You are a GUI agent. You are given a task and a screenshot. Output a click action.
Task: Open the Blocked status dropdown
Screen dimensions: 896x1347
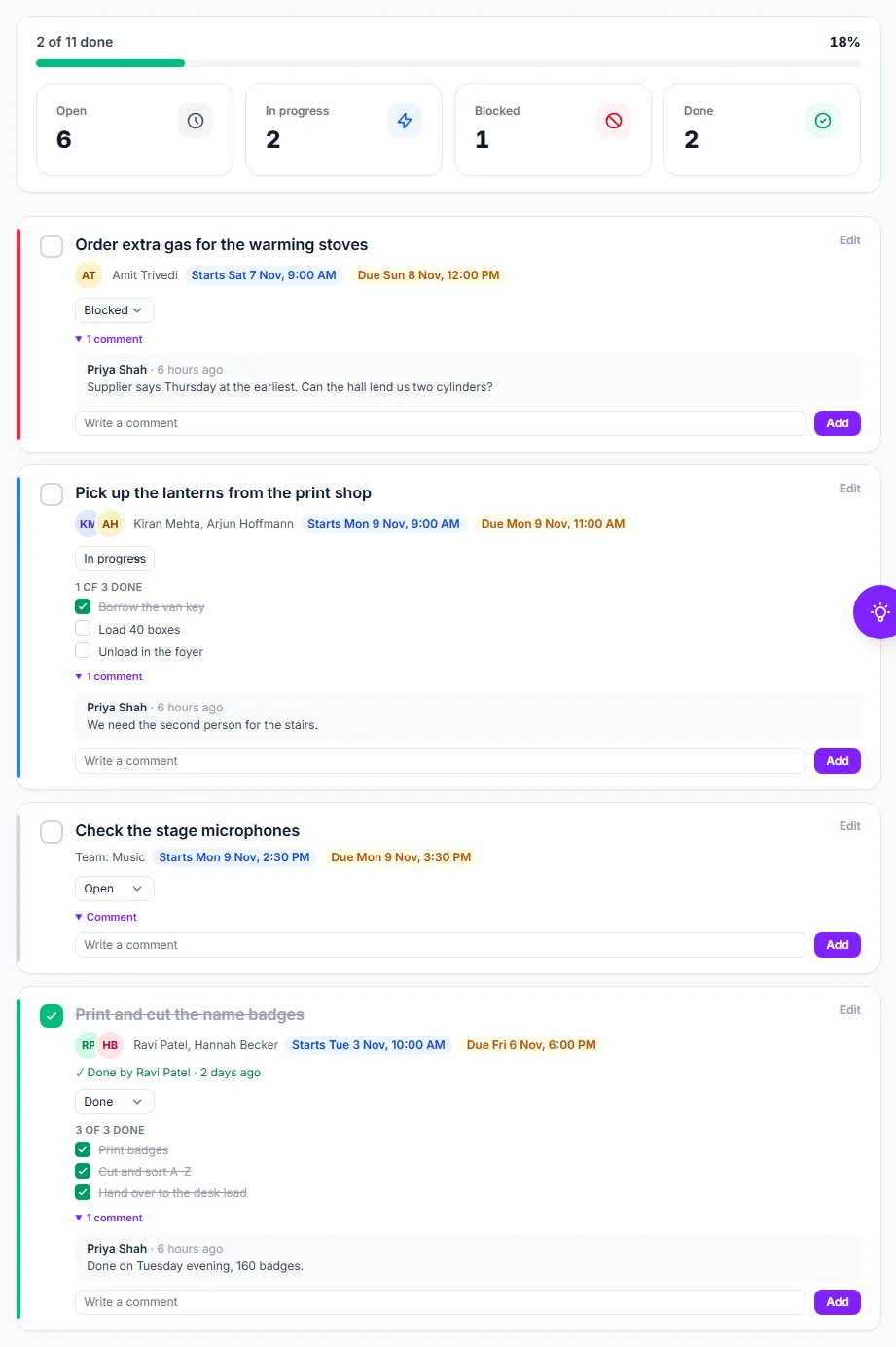tap(115, 310)
